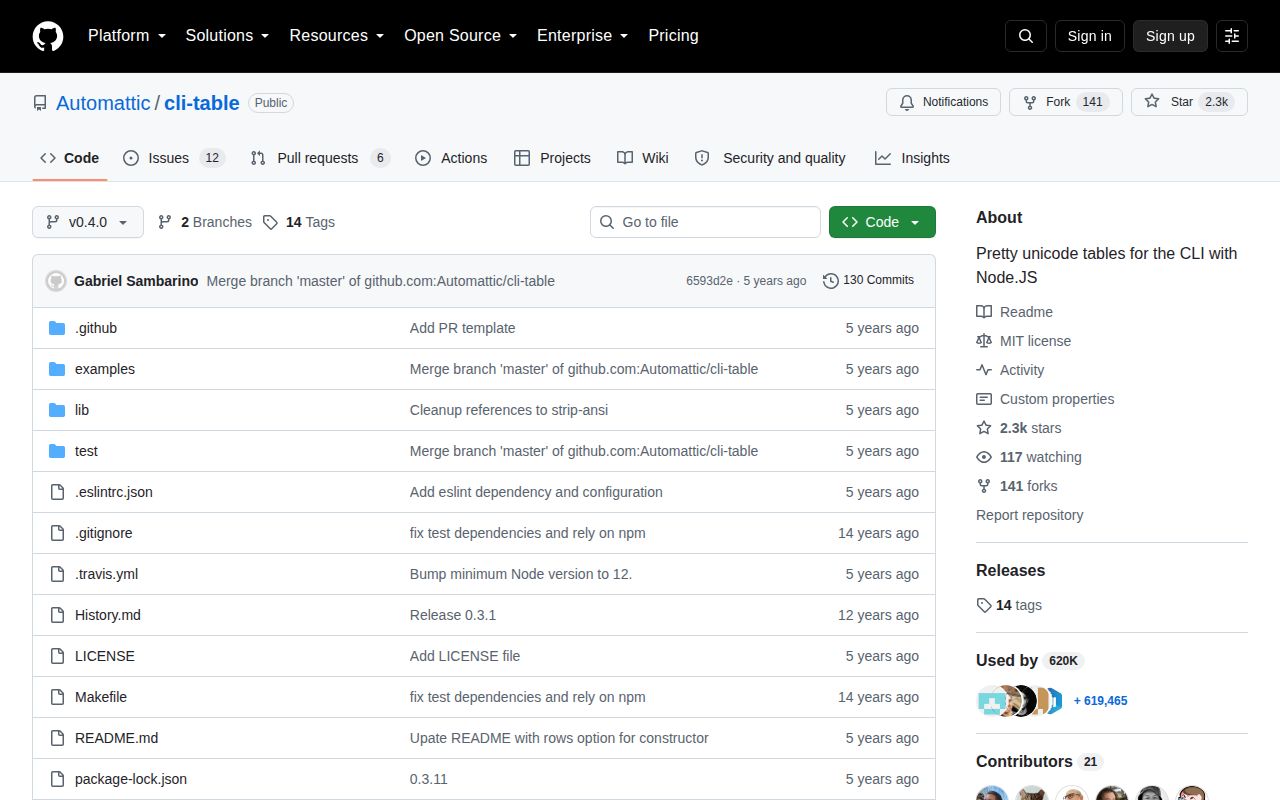
Task: Click Gabriel Sambarino's avatar in commit bar
Action: click(56, 281)
